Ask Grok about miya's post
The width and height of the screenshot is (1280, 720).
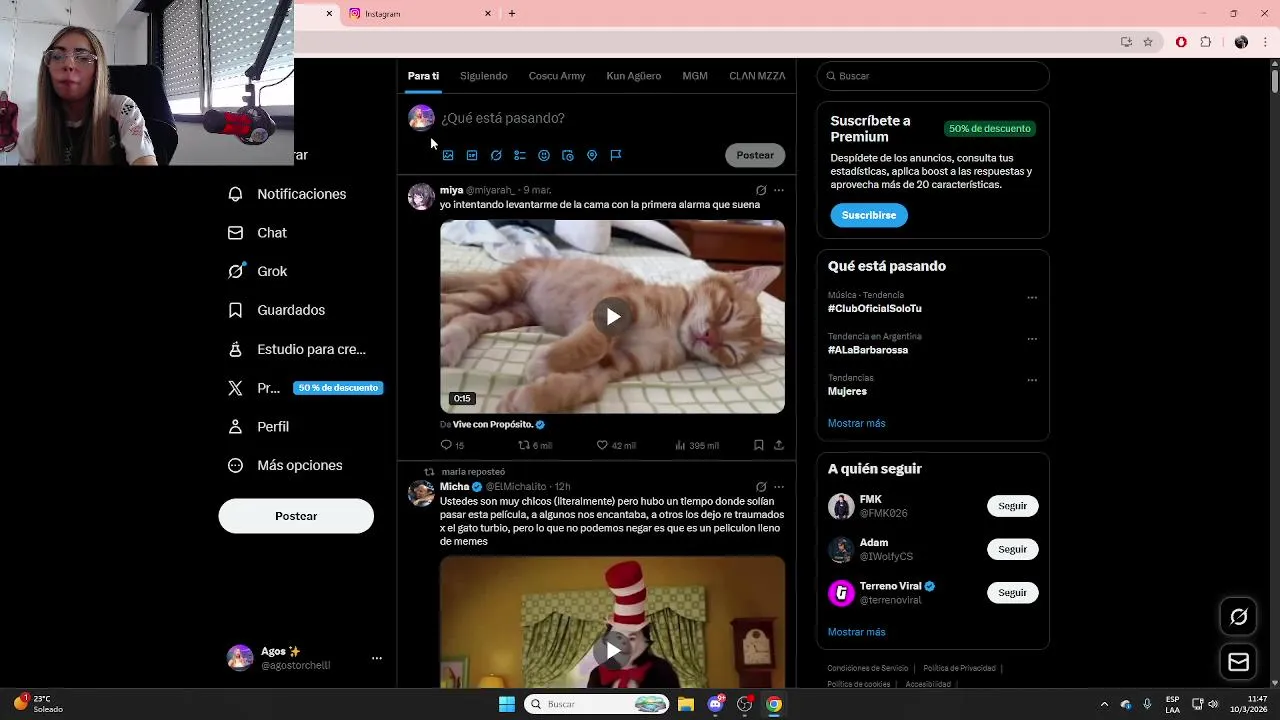pyautogui.click(x=761, y=190)
